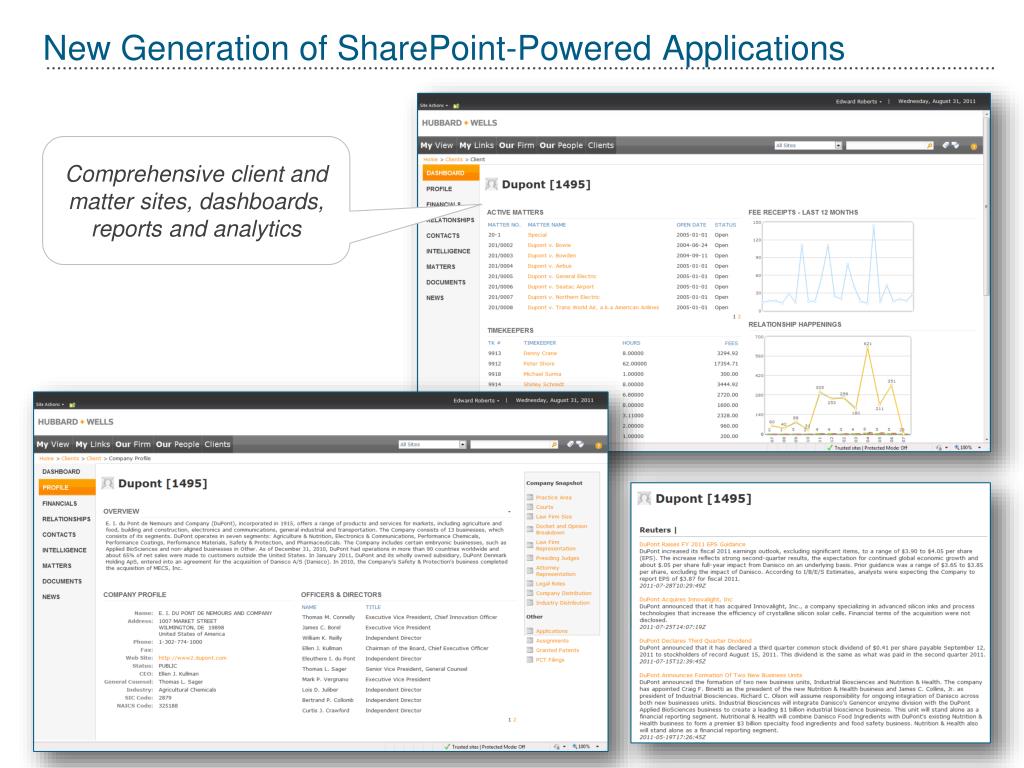Open the Edward Roberts user menu in the profile window
1024x768 pixels.
[x=476, y=400]
